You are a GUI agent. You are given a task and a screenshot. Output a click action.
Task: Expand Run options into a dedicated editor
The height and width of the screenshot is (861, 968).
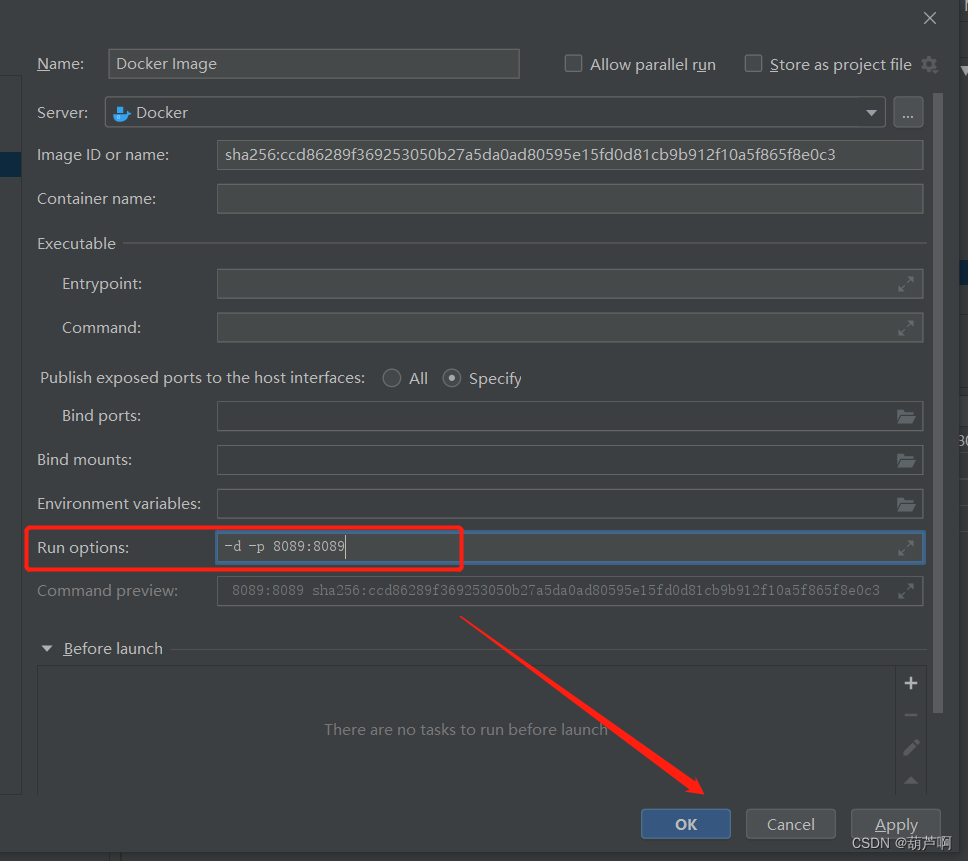tap(906, 547)
